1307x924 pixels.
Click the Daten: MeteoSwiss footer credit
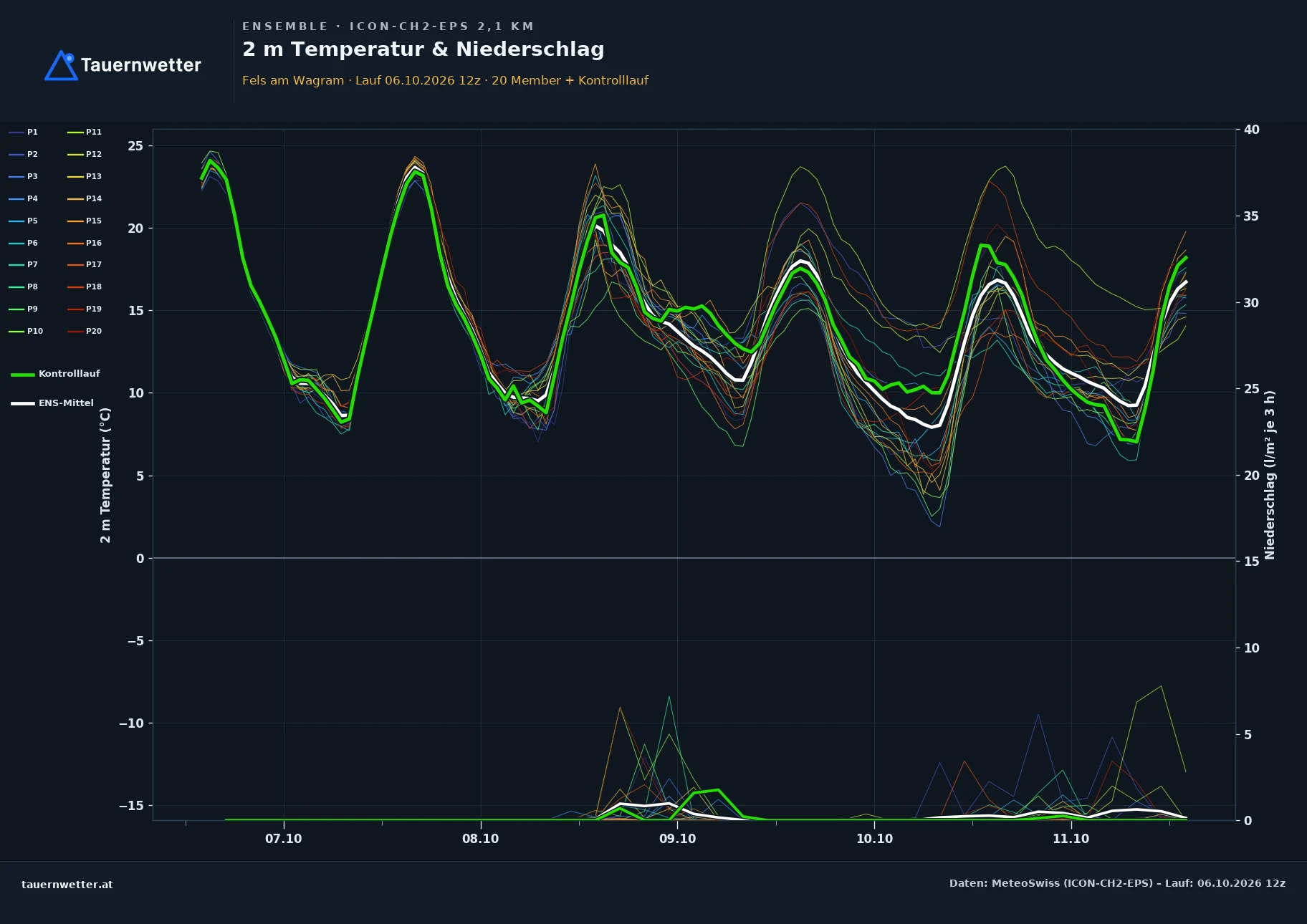(1117, 883)
